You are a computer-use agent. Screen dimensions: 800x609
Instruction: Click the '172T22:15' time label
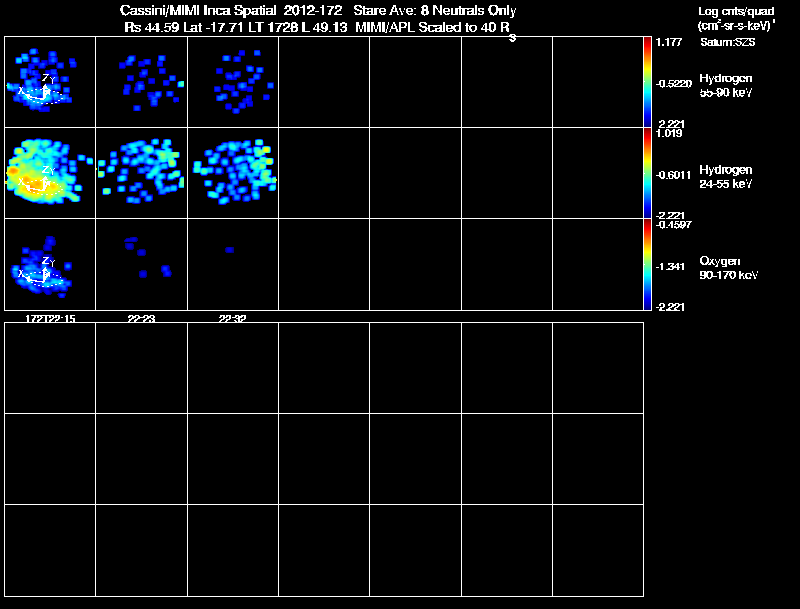50,319
